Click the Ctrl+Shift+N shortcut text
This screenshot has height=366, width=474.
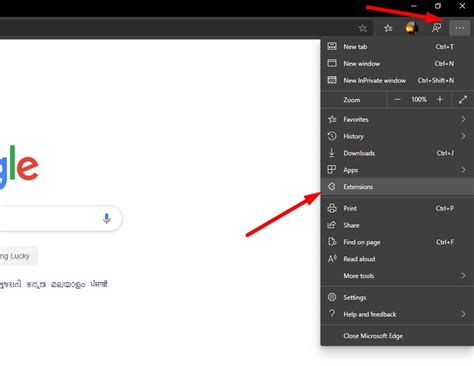click(x=436, y=80)
